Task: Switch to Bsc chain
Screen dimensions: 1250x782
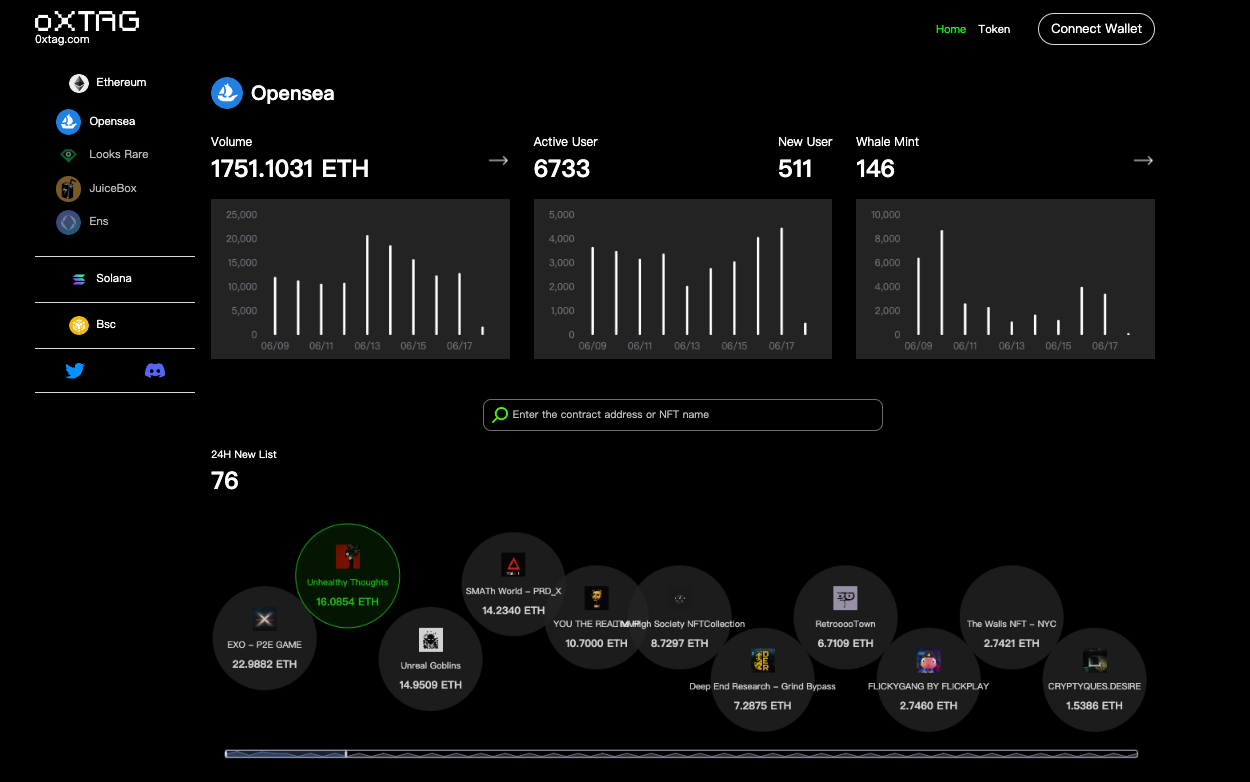Action: point(106,325)
